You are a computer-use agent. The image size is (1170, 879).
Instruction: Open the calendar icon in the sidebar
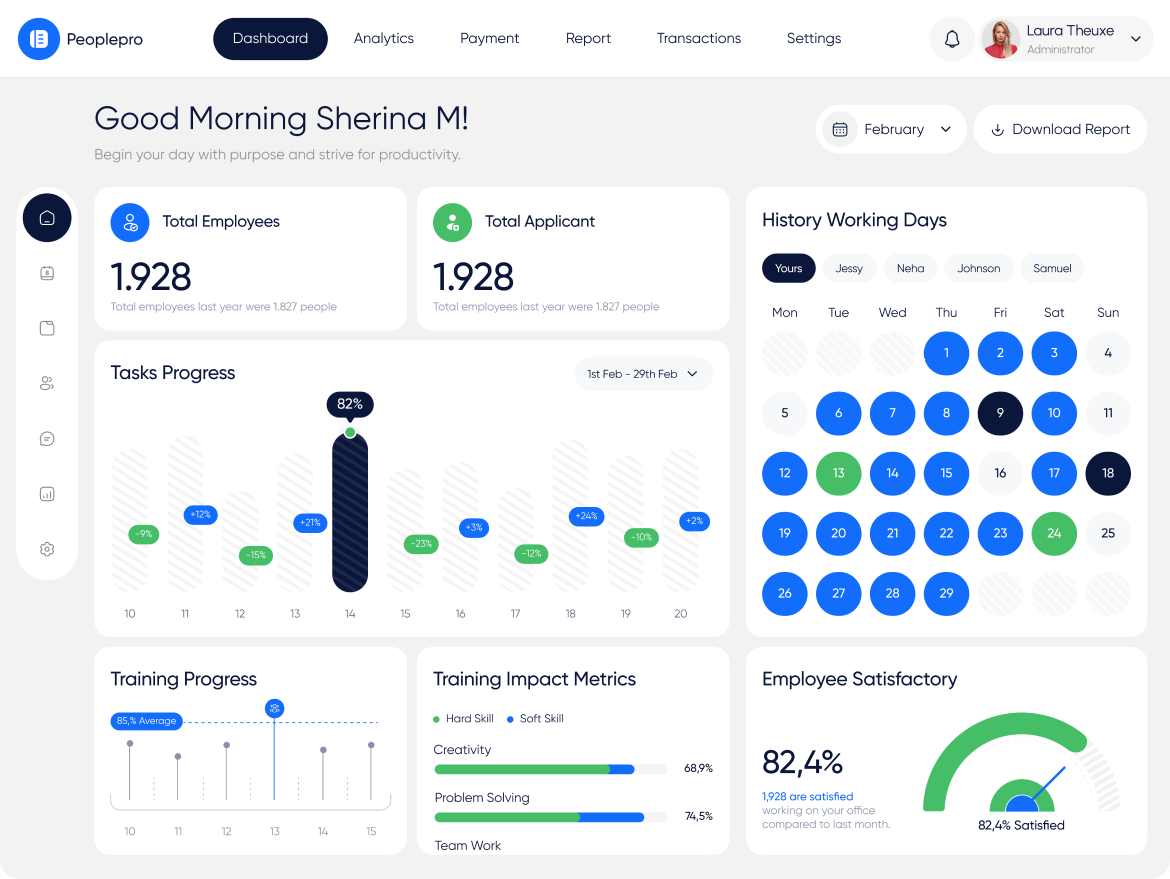47,273
